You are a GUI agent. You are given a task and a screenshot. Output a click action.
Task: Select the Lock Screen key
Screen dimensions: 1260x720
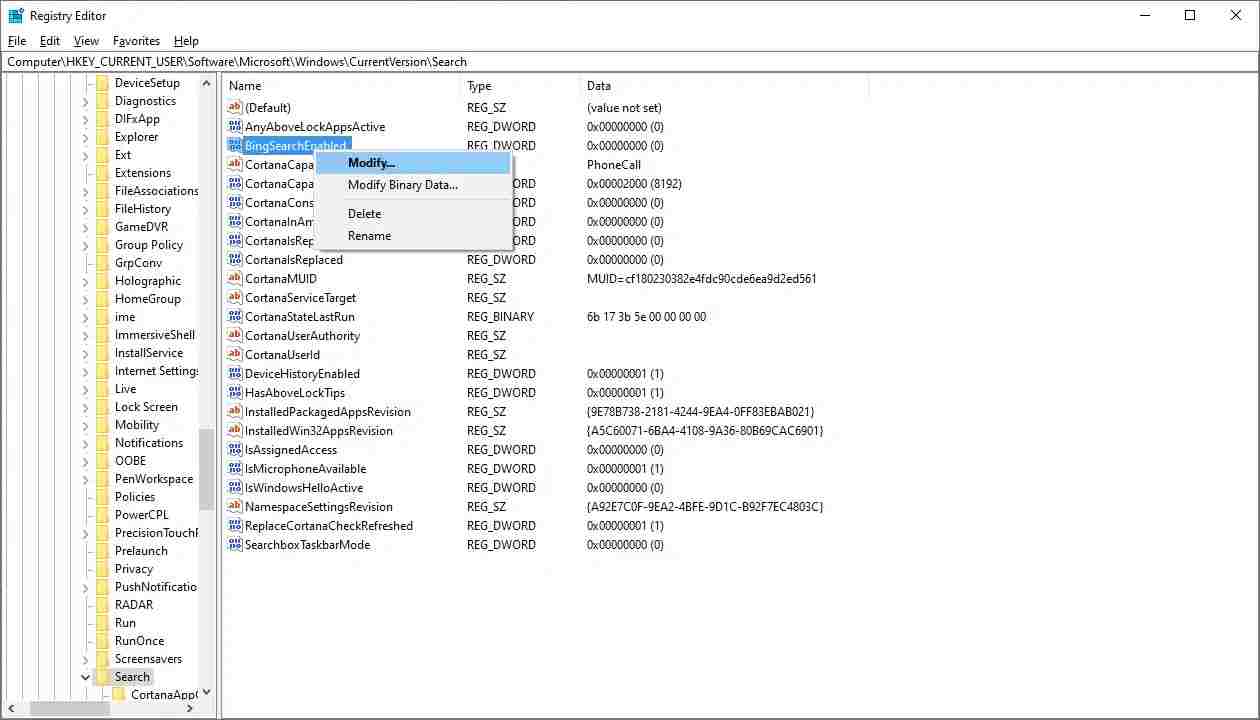pos(146,407)
